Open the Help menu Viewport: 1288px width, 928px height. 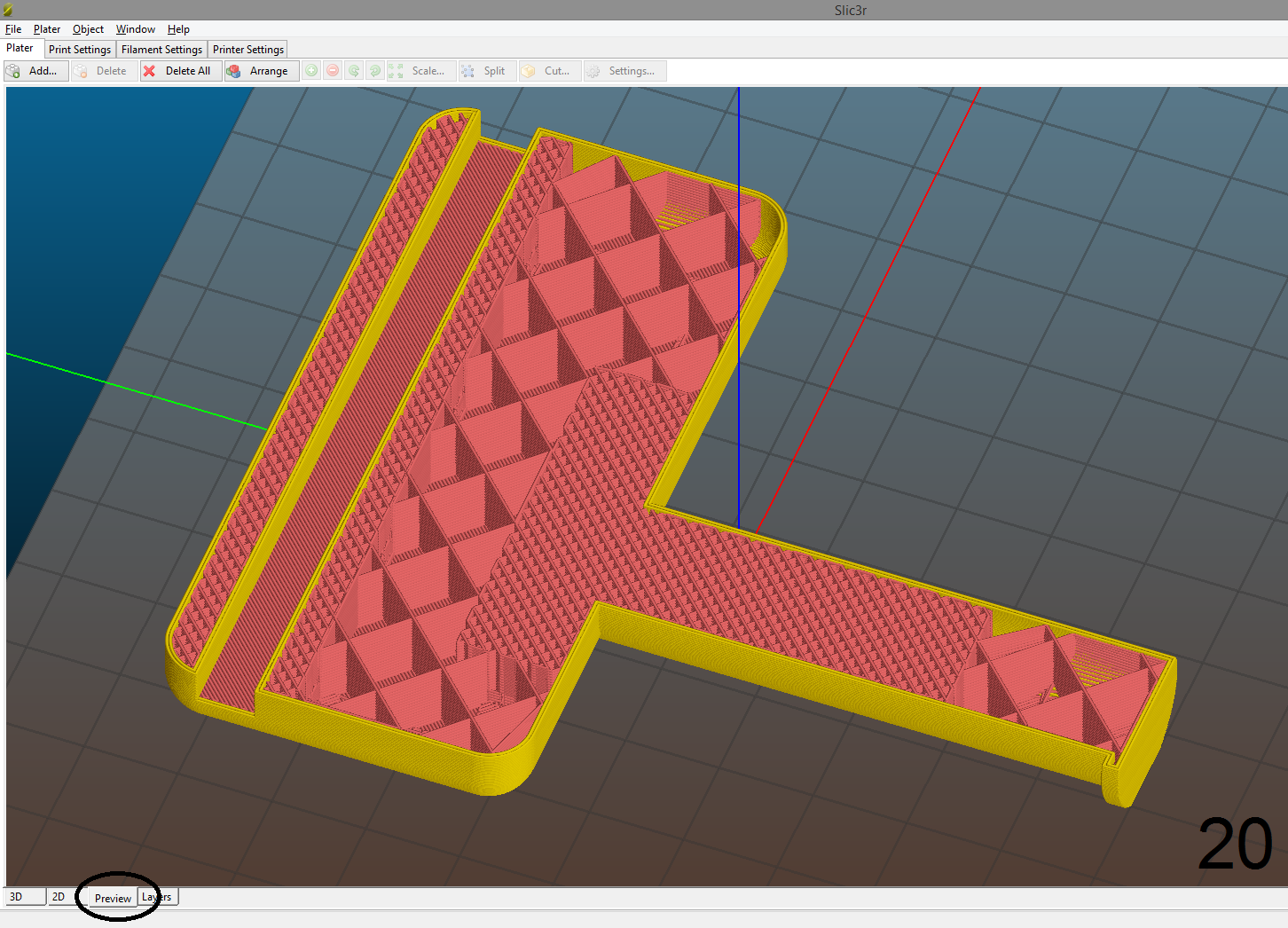(x=178, y=28)
